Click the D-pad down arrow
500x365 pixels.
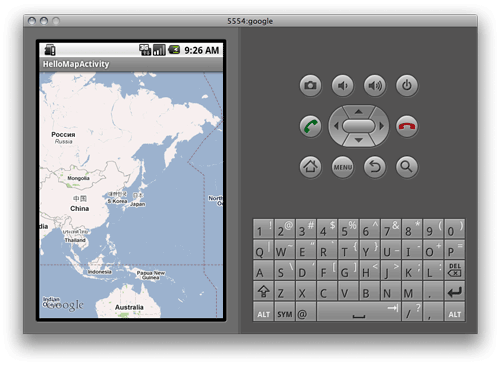(x=358, y=140)
